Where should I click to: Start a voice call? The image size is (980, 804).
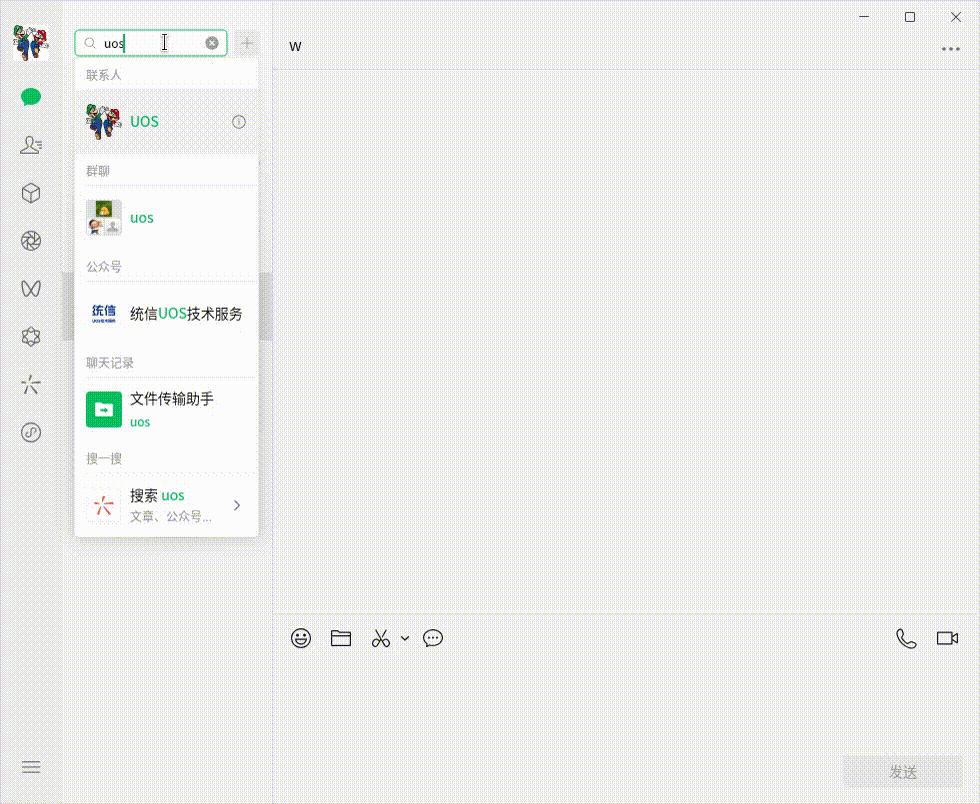[x=906, y=638]
